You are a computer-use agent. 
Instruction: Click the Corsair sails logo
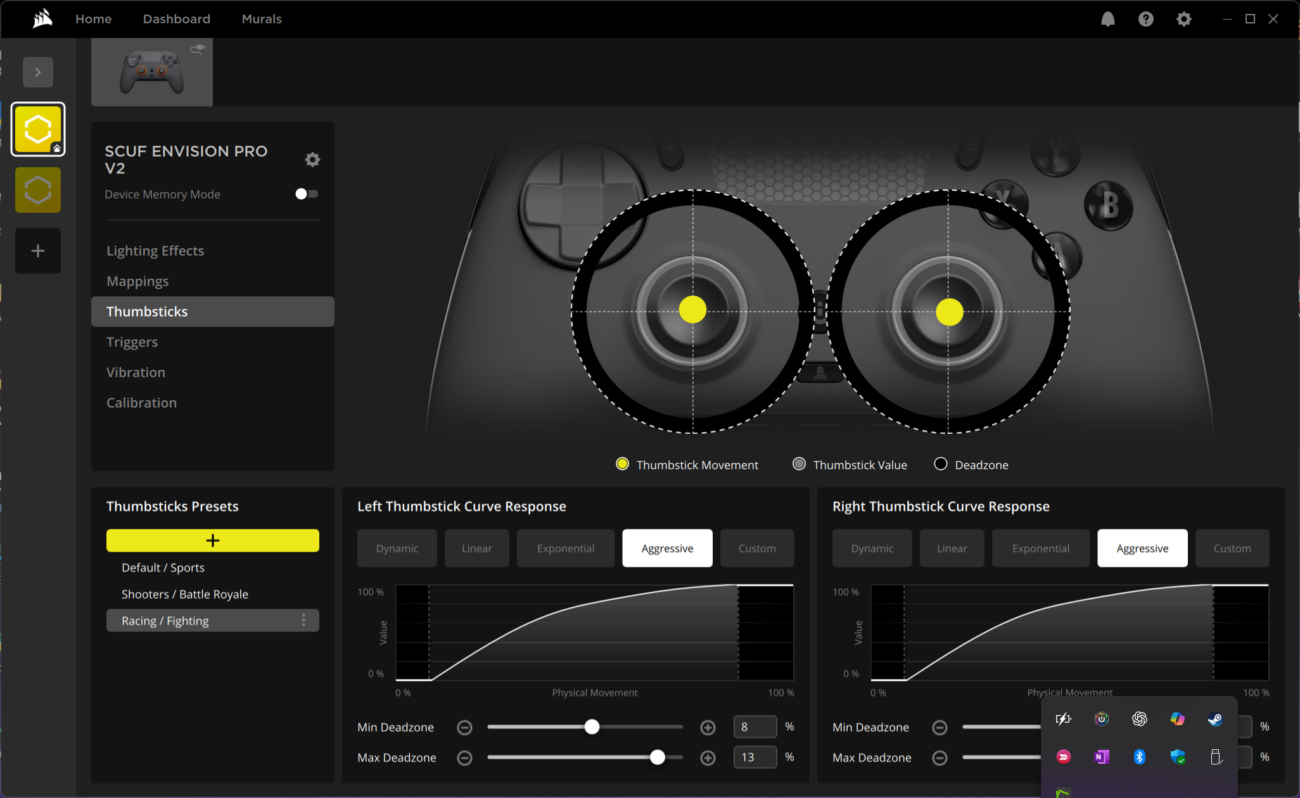click(x=42, y=18)
